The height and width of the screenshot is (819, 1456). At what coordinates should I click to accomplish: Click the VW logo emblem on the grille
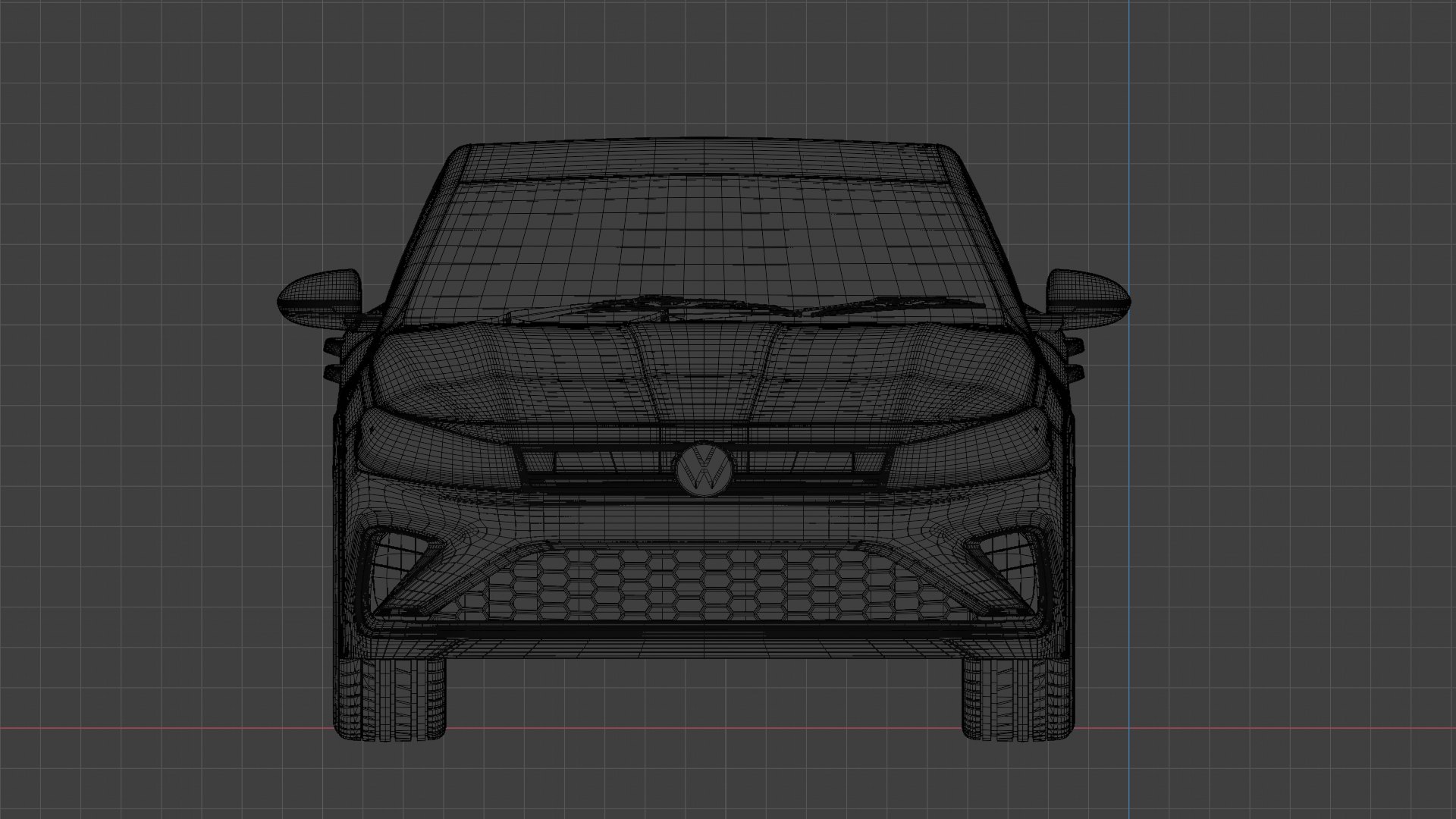click(x=704, y=469)
